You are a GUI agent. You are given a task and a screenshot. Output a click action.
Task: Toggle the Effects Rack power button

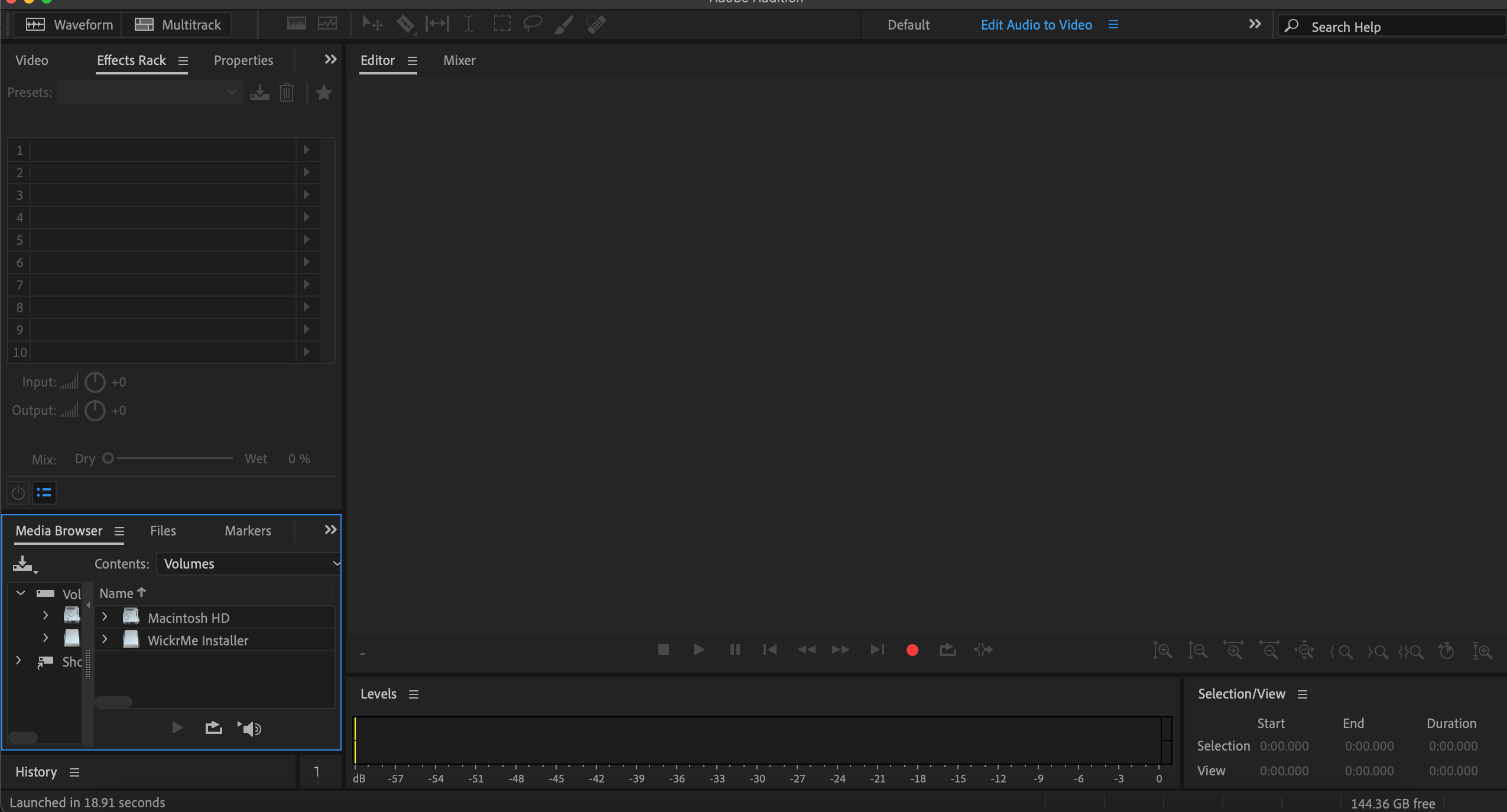click(18, 492)
